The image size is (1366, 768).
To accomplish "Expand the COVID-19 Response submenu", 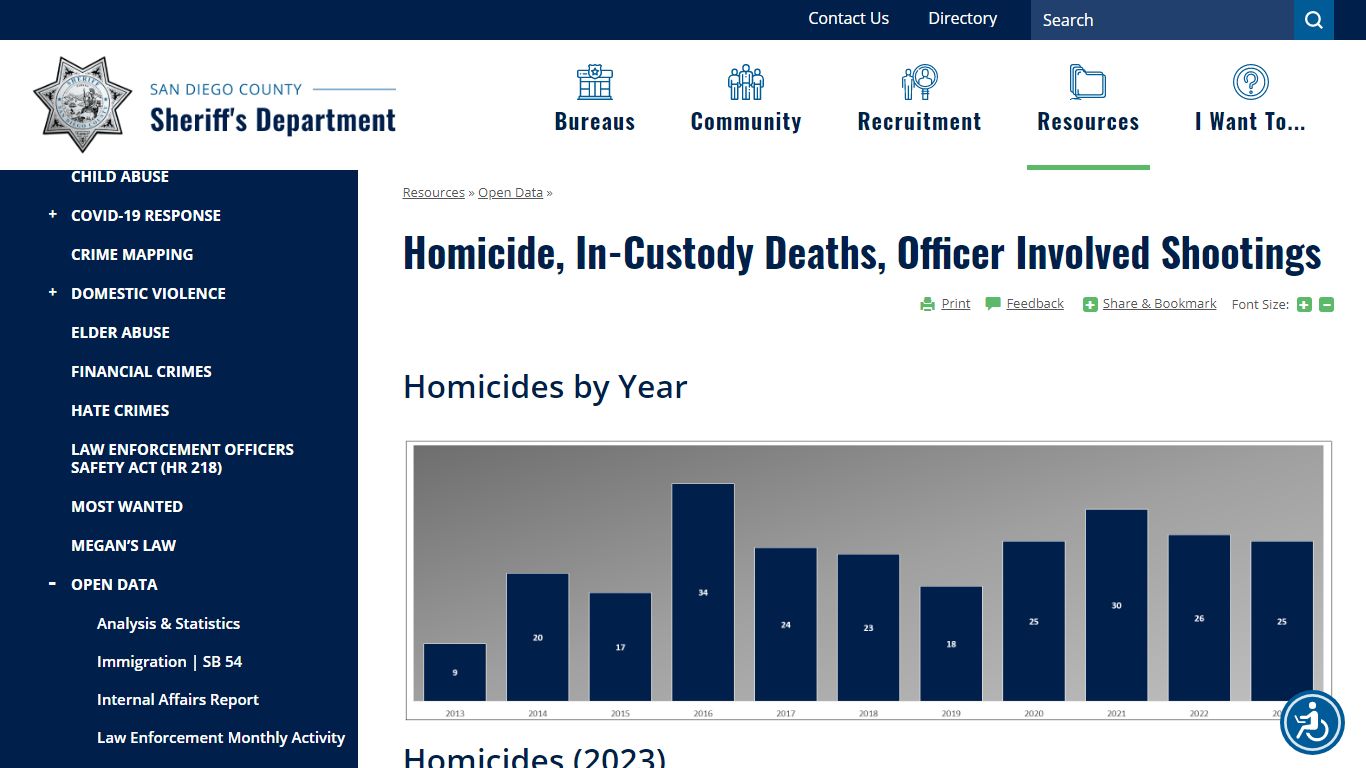I will pos(52,214).
